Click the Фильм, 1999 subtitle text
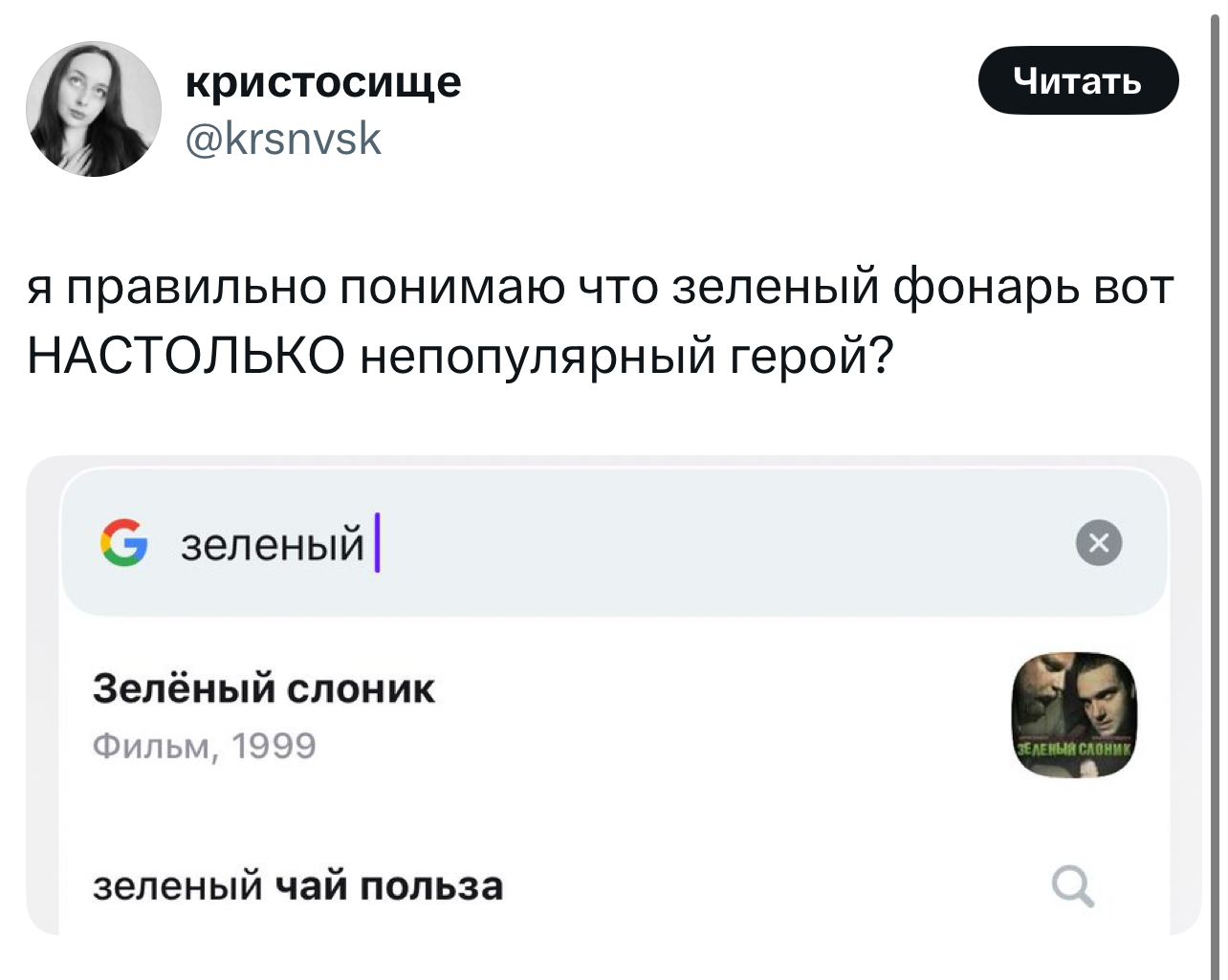 click(204, 746)
